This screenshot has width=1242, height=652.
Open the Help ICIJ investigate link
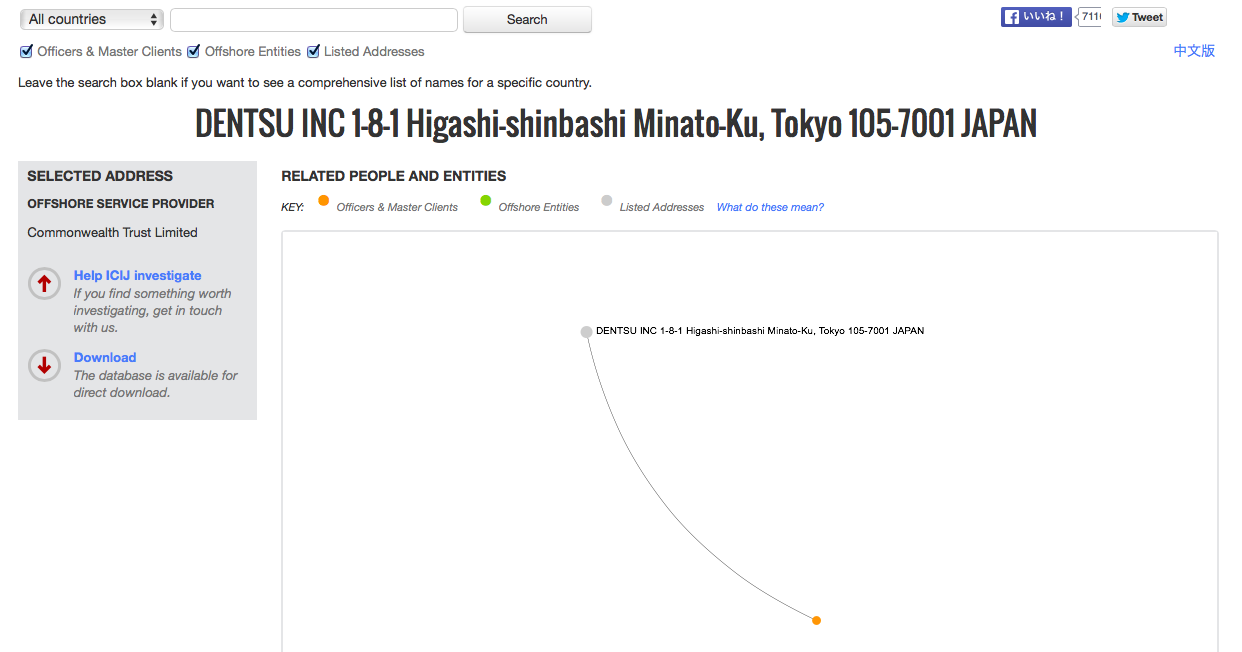tap(138, 275)
